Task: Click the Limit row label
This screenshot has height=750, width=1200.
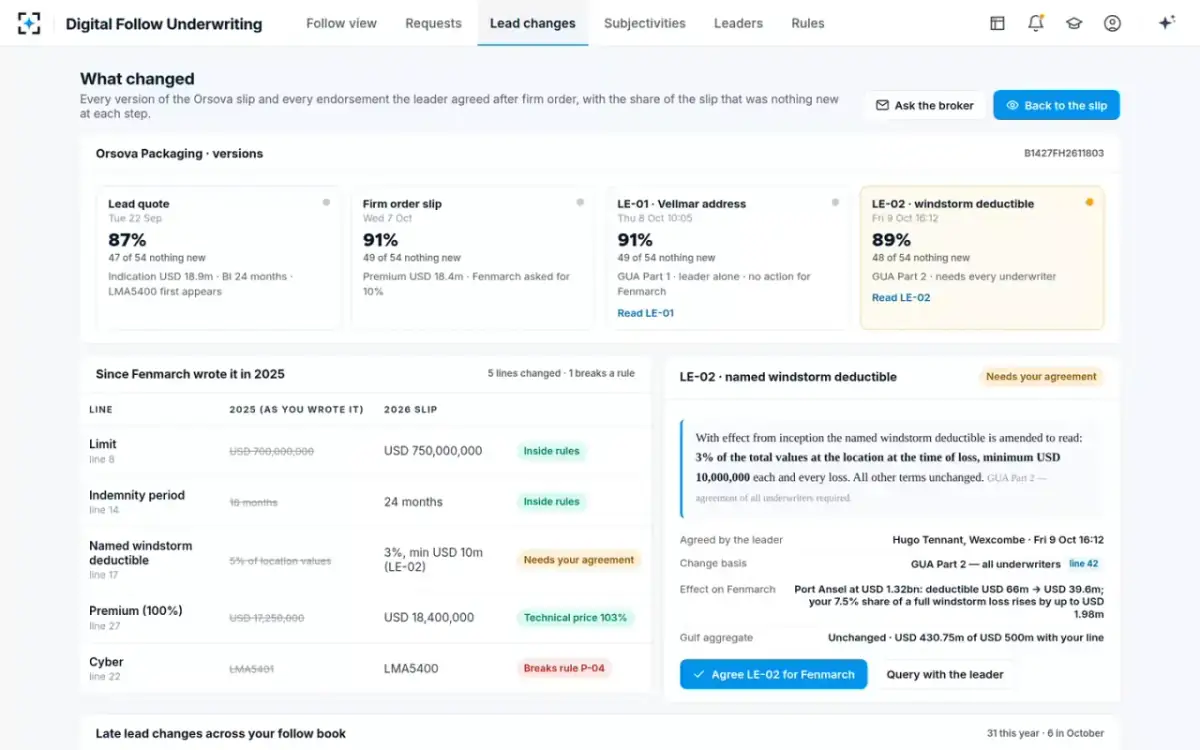Action: [x=103, y=444]
